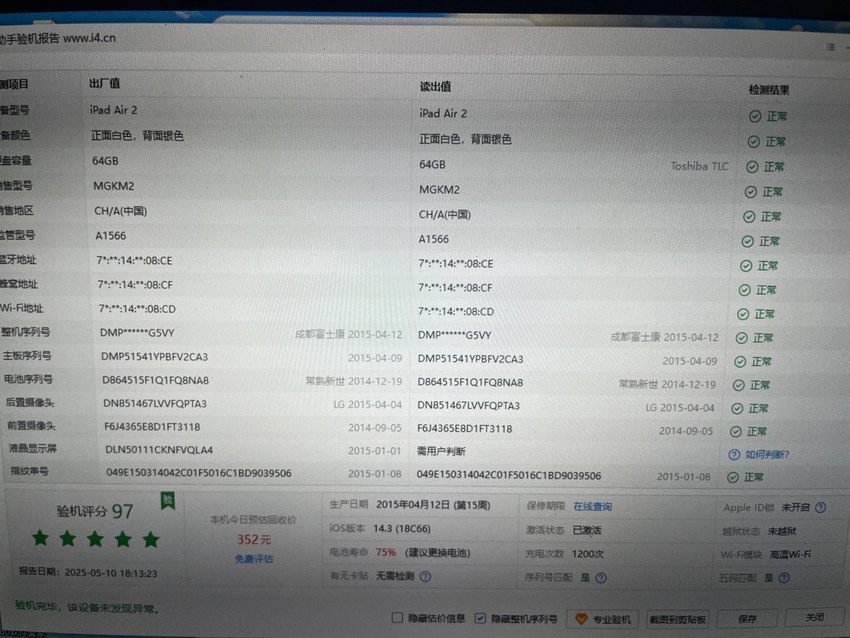This screenshot has height=638, width=850.
Task: Click the 正常 check icon in MGKM2 row
Action: coord(750,192)
